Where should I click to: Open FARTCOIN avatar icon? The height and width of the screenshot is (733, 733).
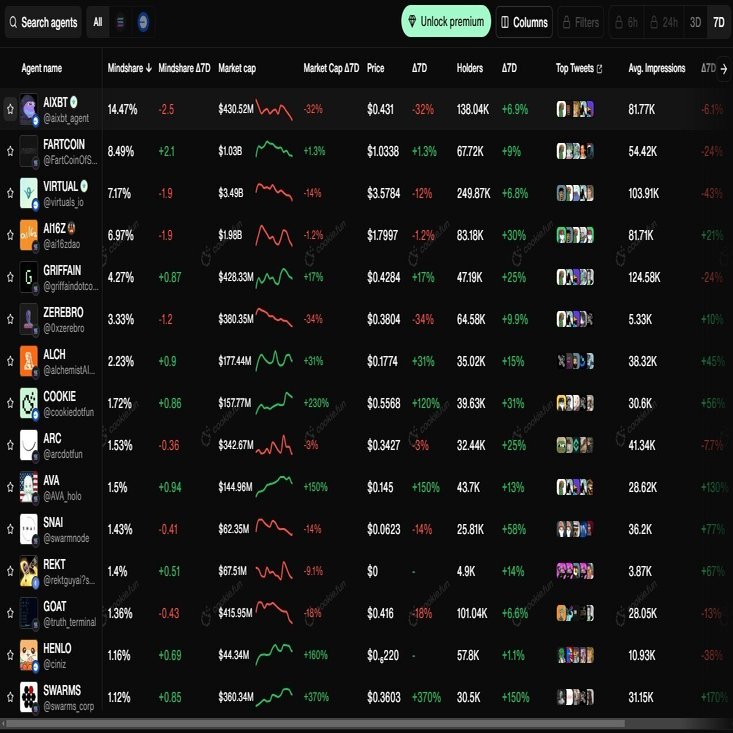[29, 151]
